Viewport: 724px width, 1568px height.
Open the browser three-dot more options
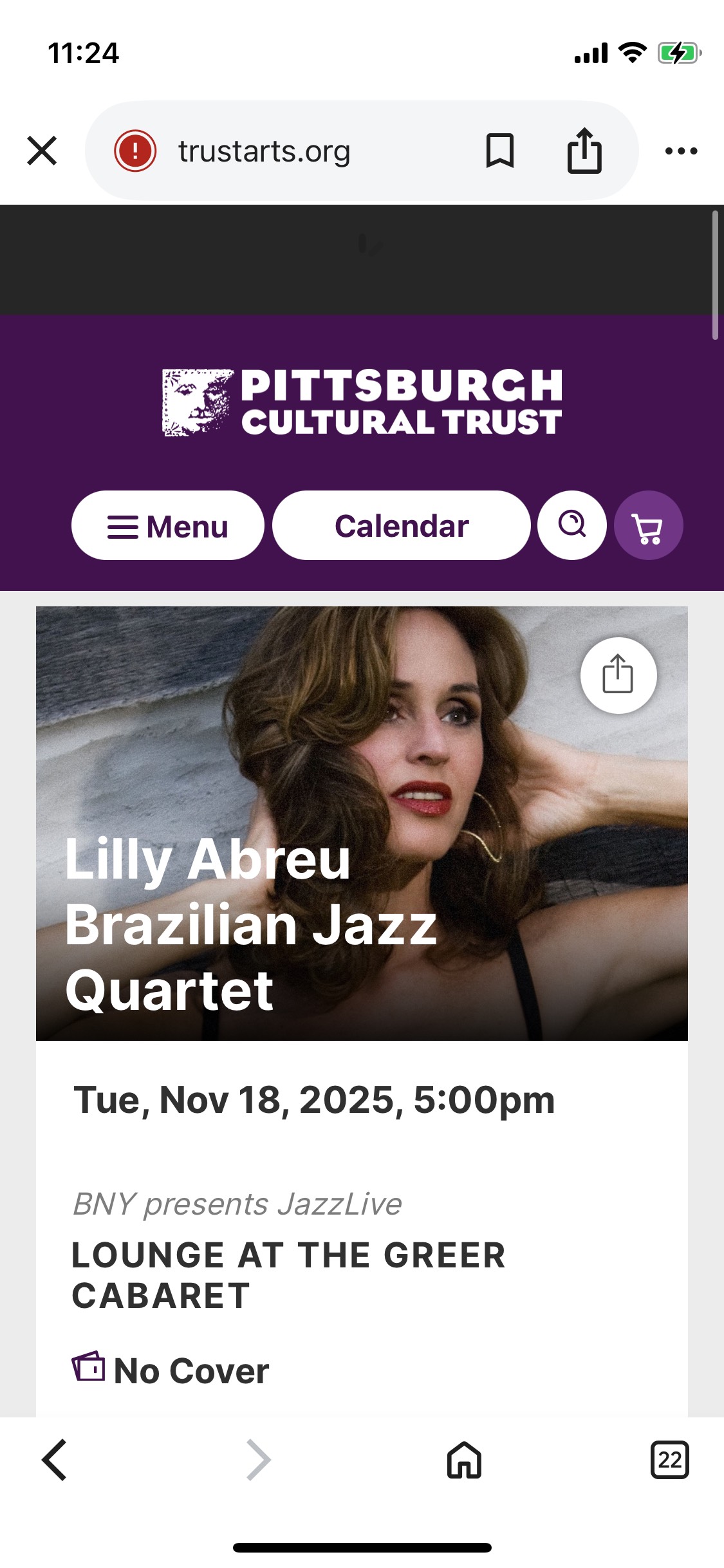pyautogui.click(x=681, y=151)
